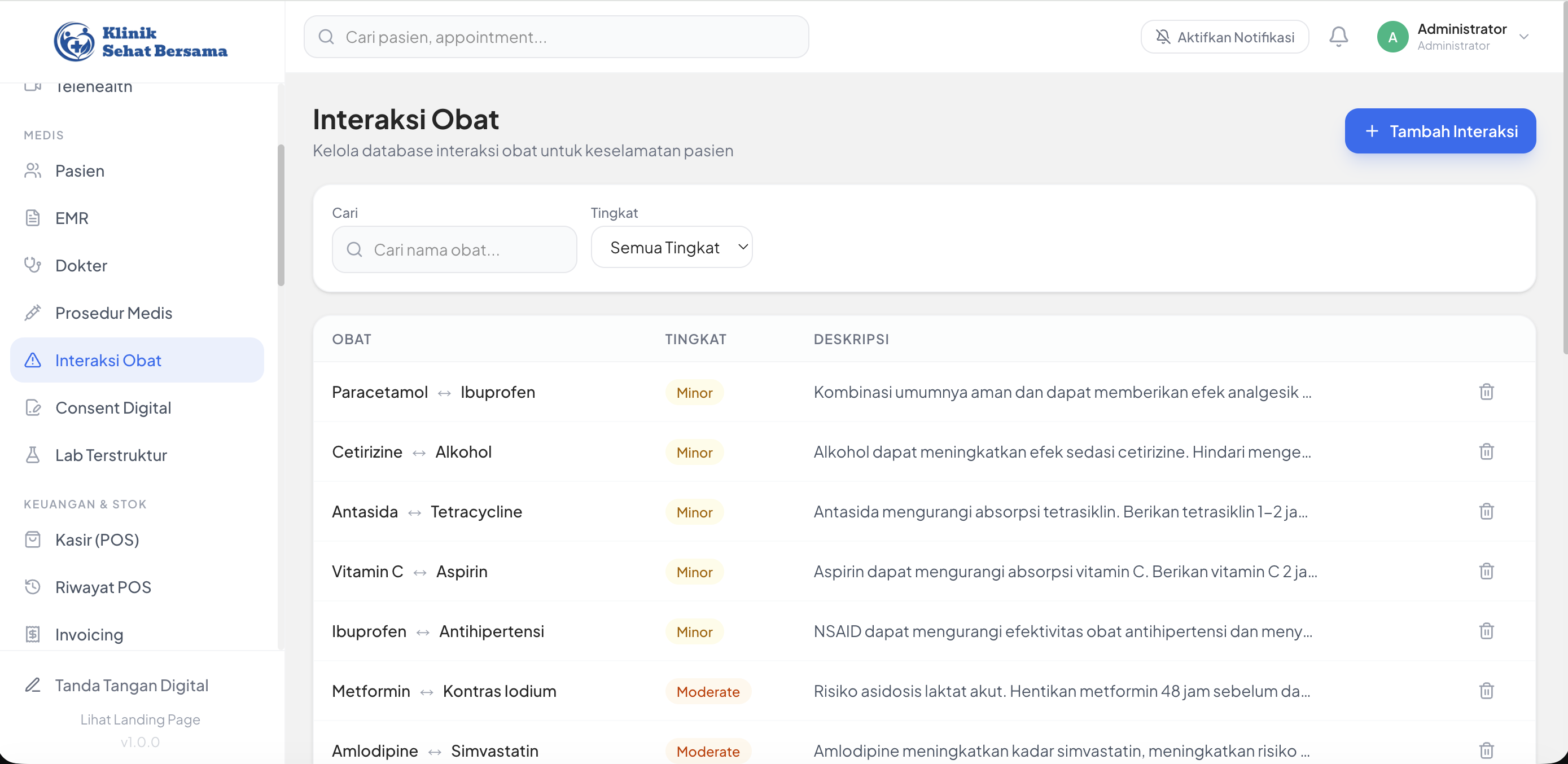The height and width of the screenshot is (764, 1568).
Task: Open Pasien in the sidebar
Action: pos(80,171)
